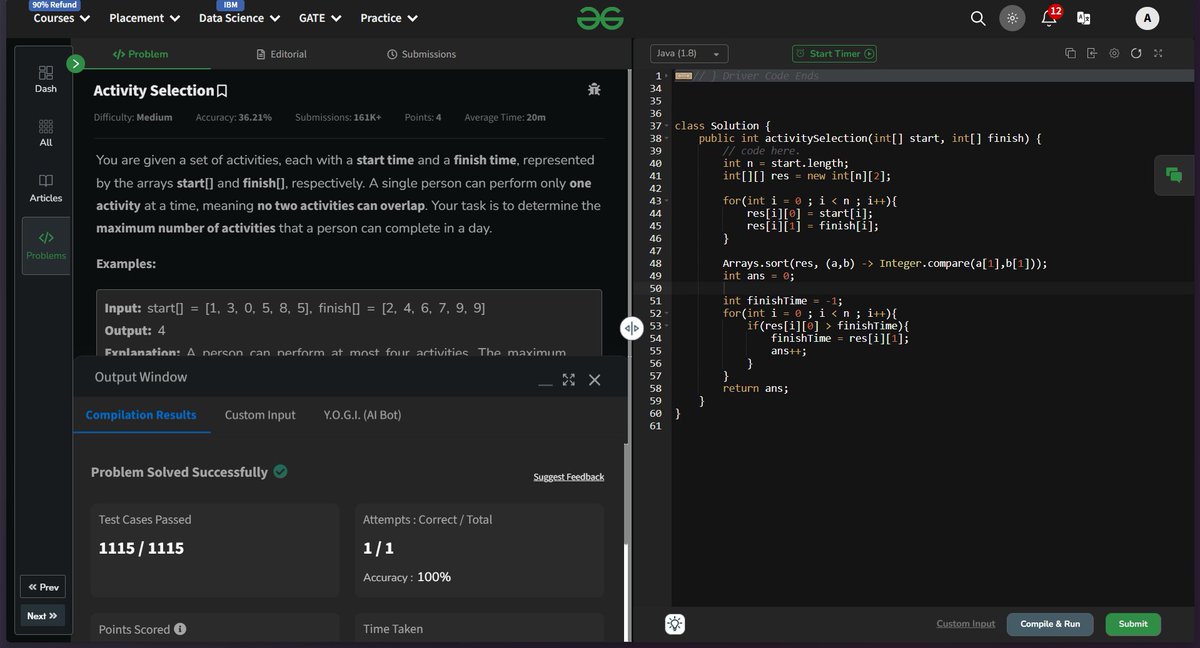The width and height of the screenshot is (1200, 648).
Task: Click the GeeksforGeeks logo
Action: point(599,18)
